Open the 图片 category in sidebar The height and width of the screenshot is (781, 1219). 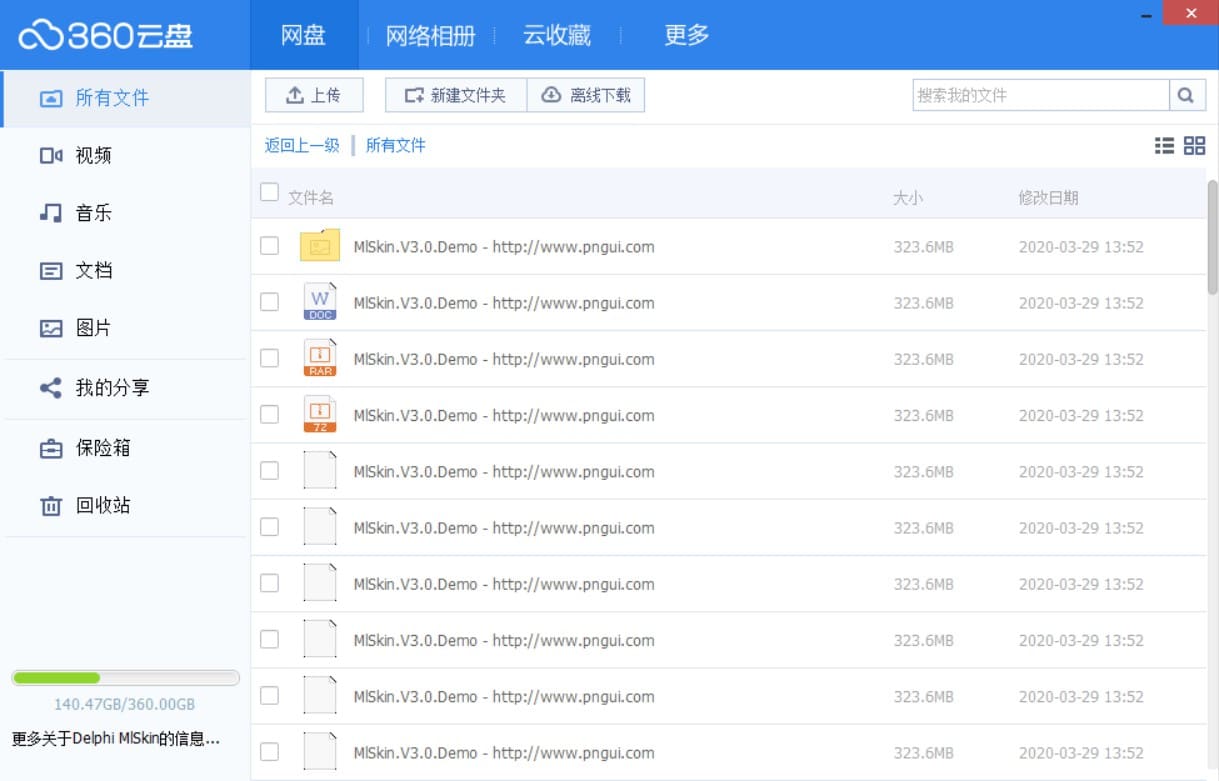[125, 328]
